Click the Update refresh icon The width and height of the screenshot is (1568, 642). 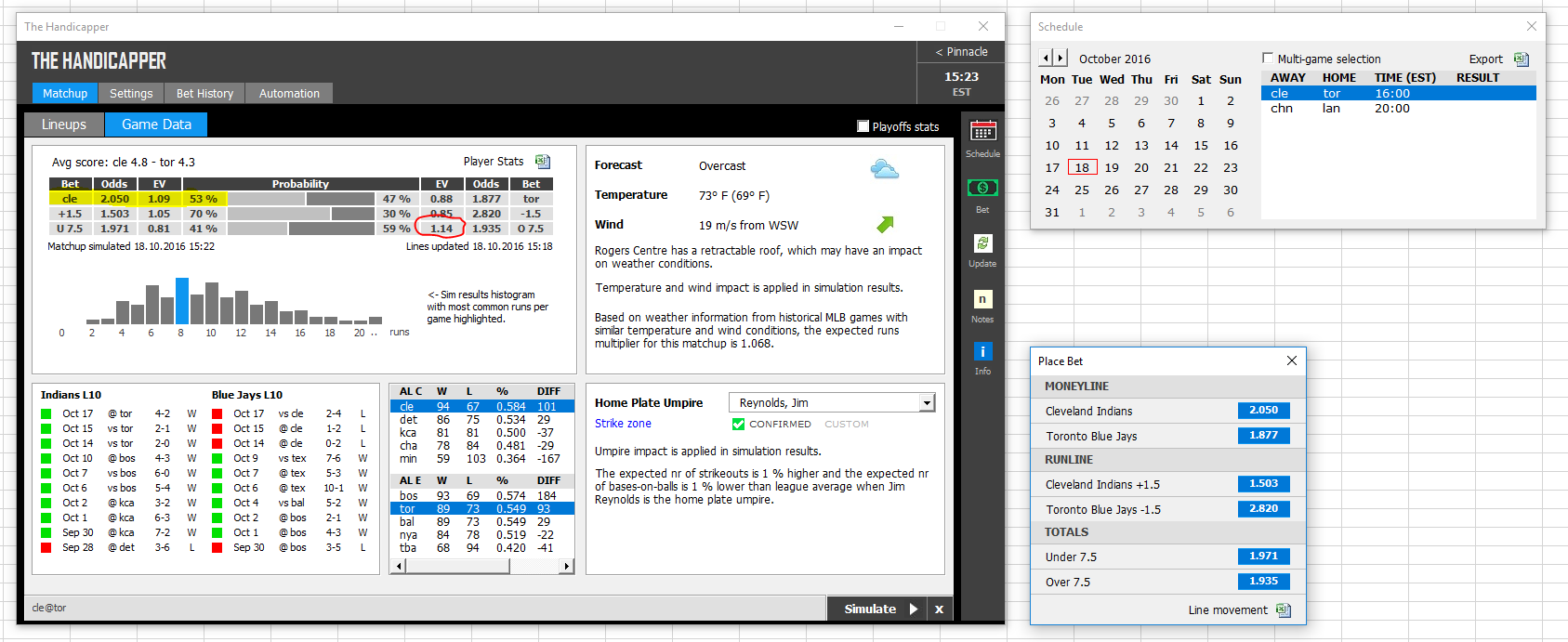(x=982, y=243)
